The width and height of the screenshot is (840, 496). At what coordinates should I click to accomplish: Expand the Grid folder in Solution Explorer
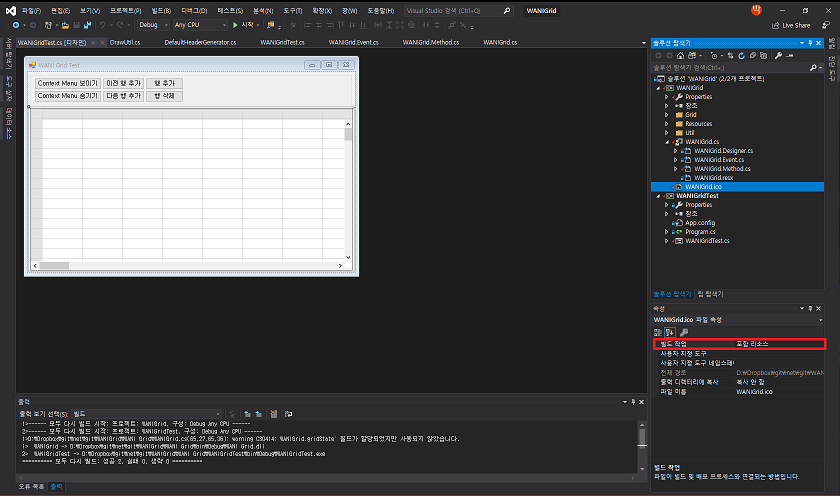pos(667,115)
